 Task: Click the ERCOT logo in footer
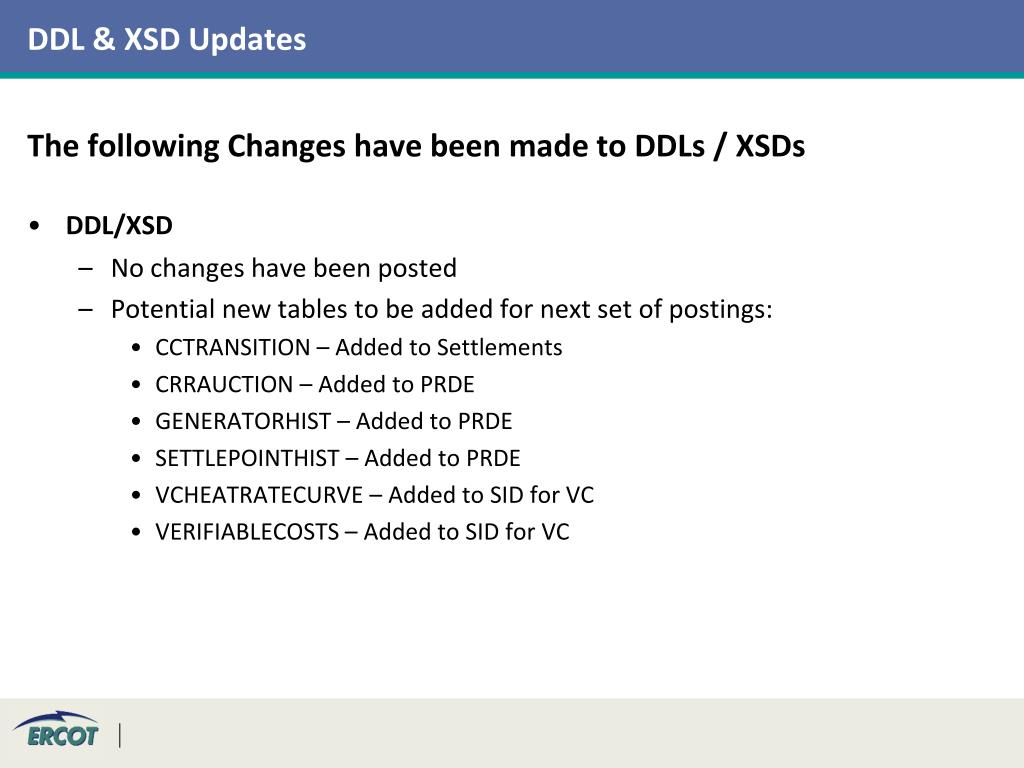pos(56,731)
